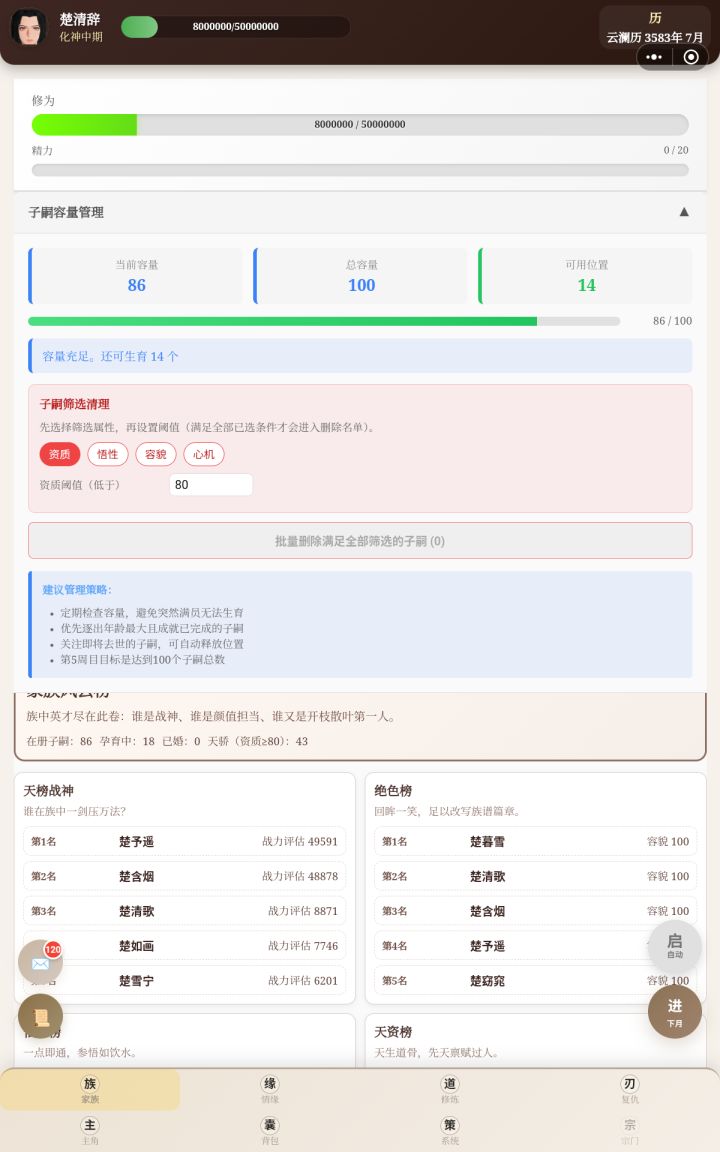Switch to the 家族 family tab
Image resolution: width=720 pixels, height=1152 pixels.
90,1090
